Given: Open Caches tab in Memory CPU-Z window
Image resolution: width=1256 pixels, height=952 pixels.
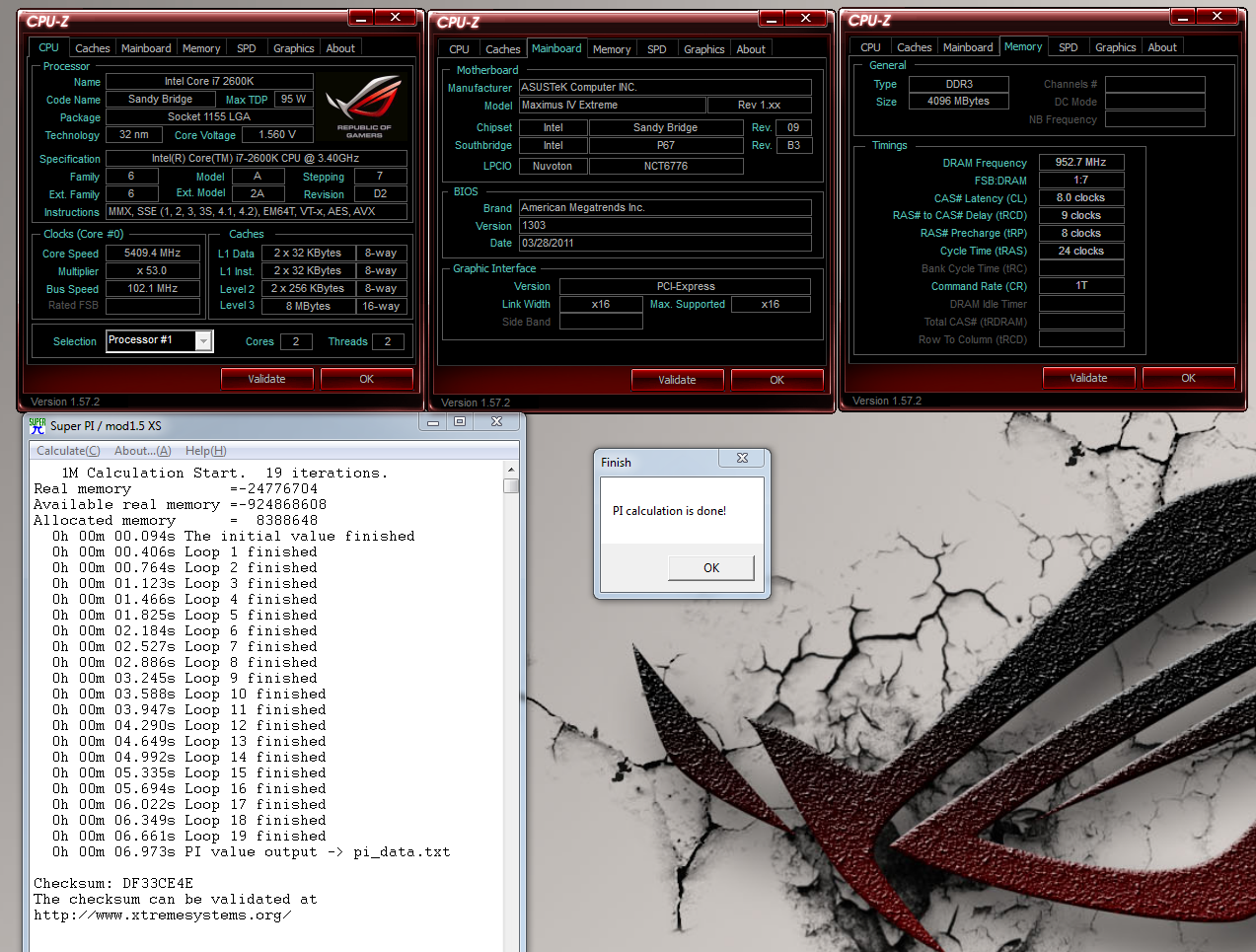Looking at the screenshot, I should (914, 47).
